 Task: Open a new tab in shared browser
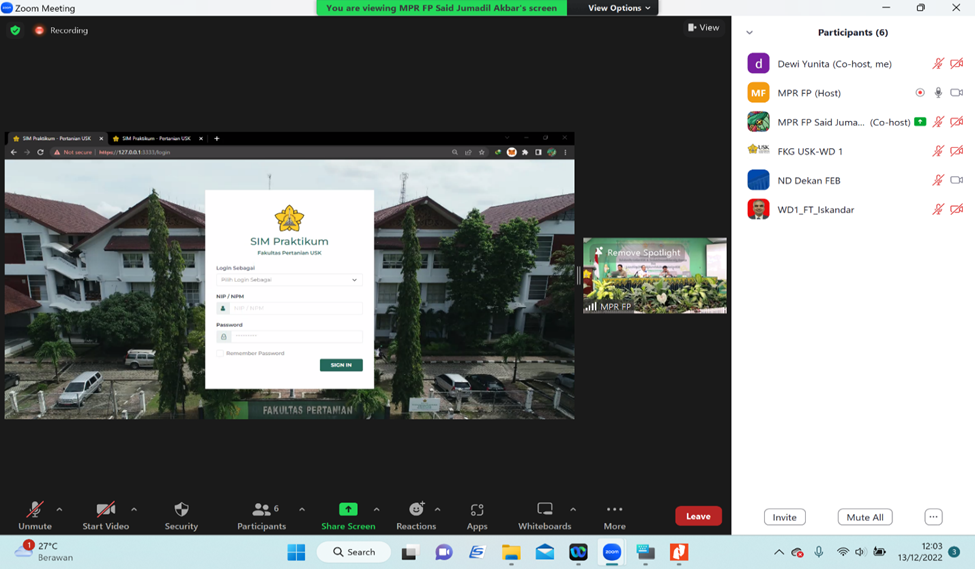(216, 139)
